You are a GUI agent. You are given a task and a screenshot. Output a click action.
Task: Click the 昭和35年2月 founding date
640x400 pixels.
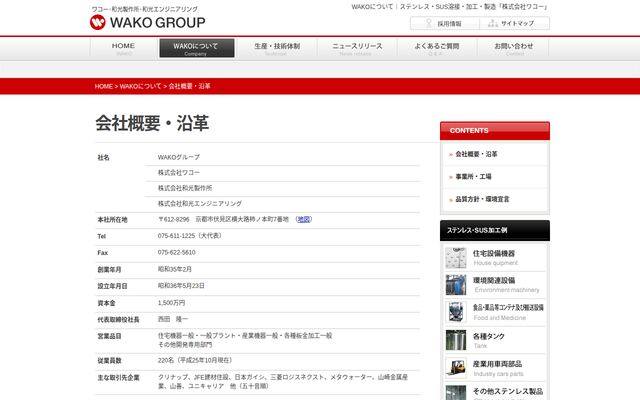pos(175,269)
